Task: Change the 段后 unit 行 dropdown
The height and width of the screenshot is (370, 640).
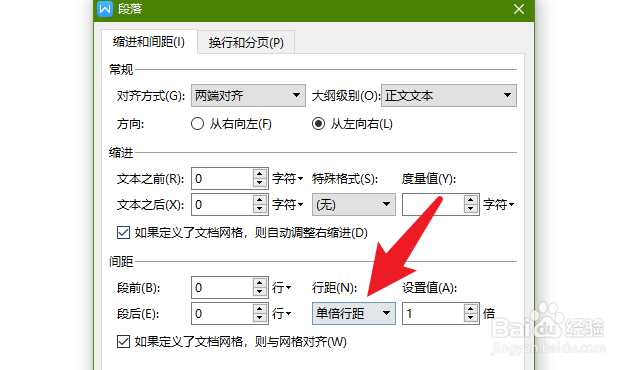Action: click(282, 313)
